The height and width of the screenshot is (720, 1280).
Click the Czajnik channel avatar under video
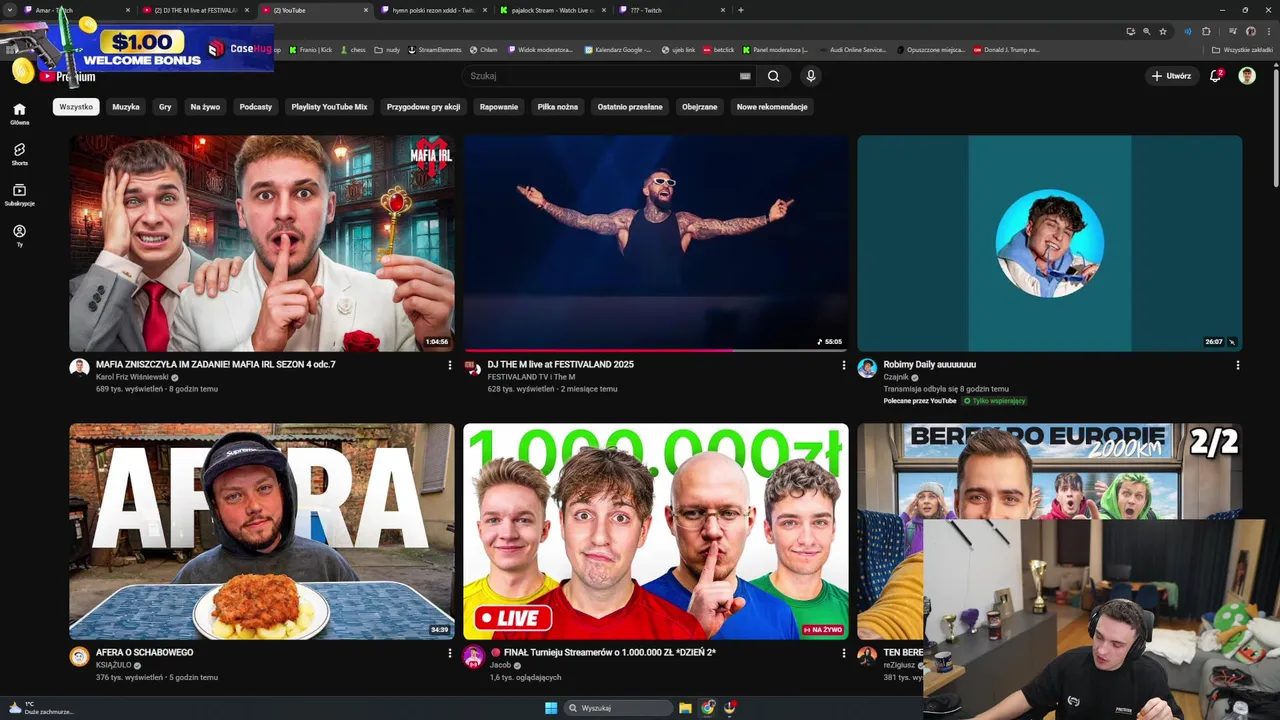[867, 368]
